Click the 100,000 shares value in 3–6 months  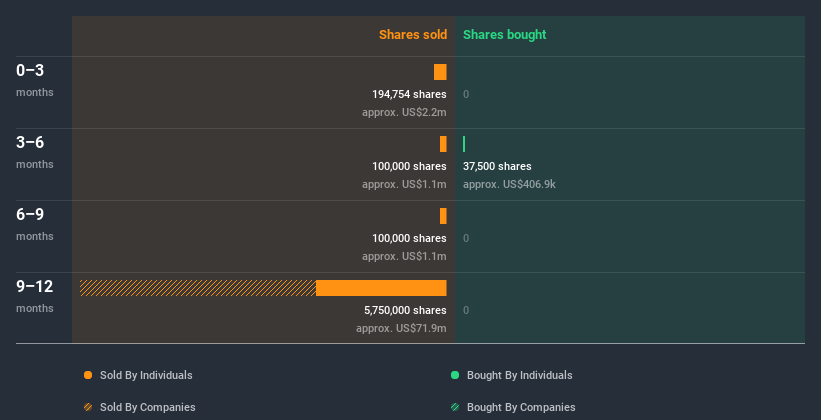point(409,166)
